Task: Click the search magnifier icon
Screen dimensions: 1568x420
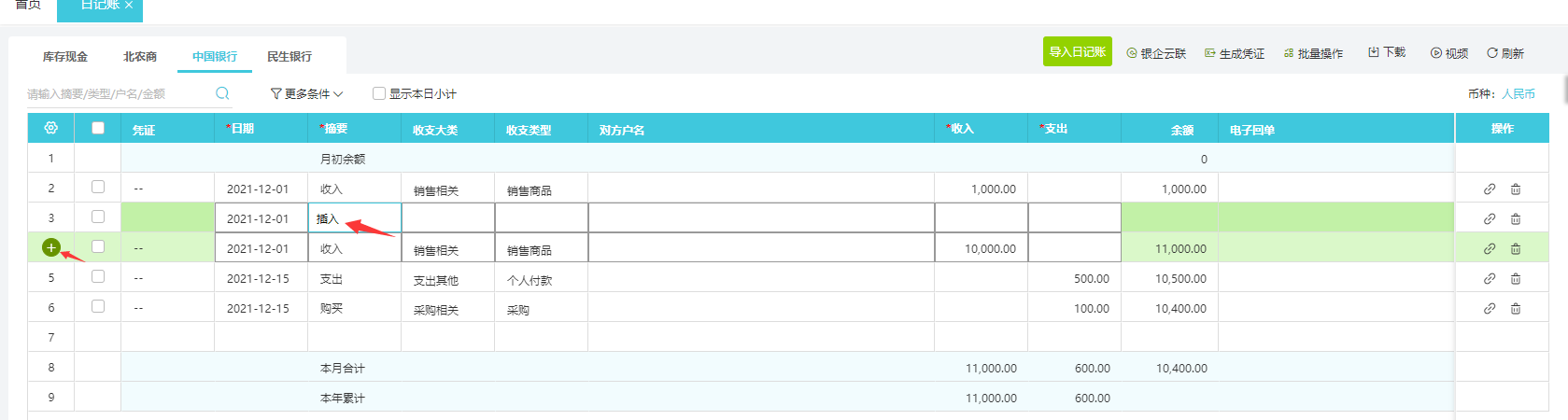Action: (x=222, y=93)
